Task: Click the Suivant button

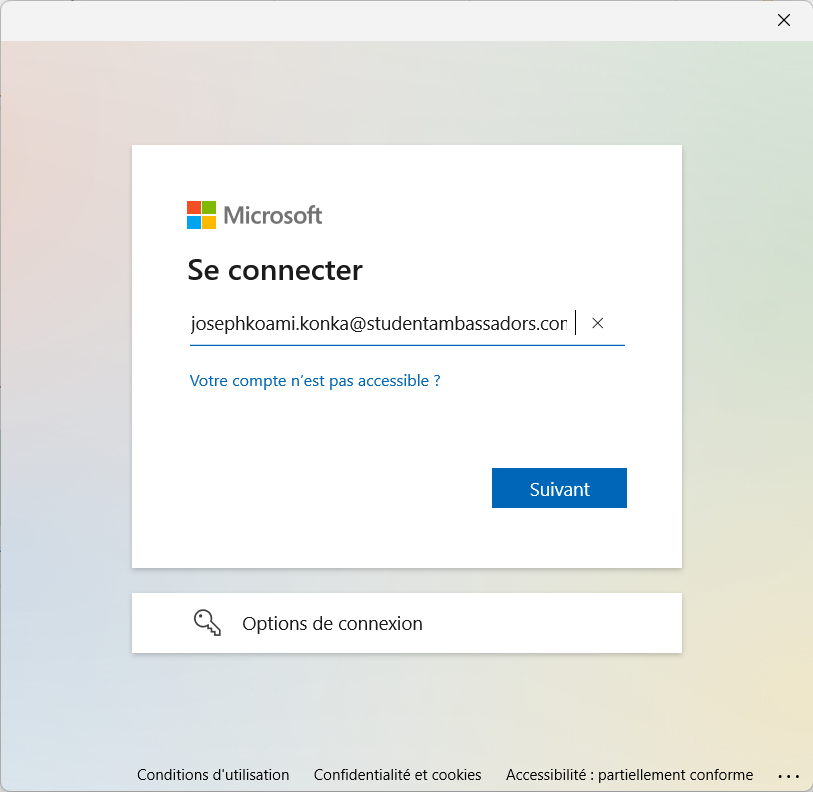Action: (x=559, y=488)
